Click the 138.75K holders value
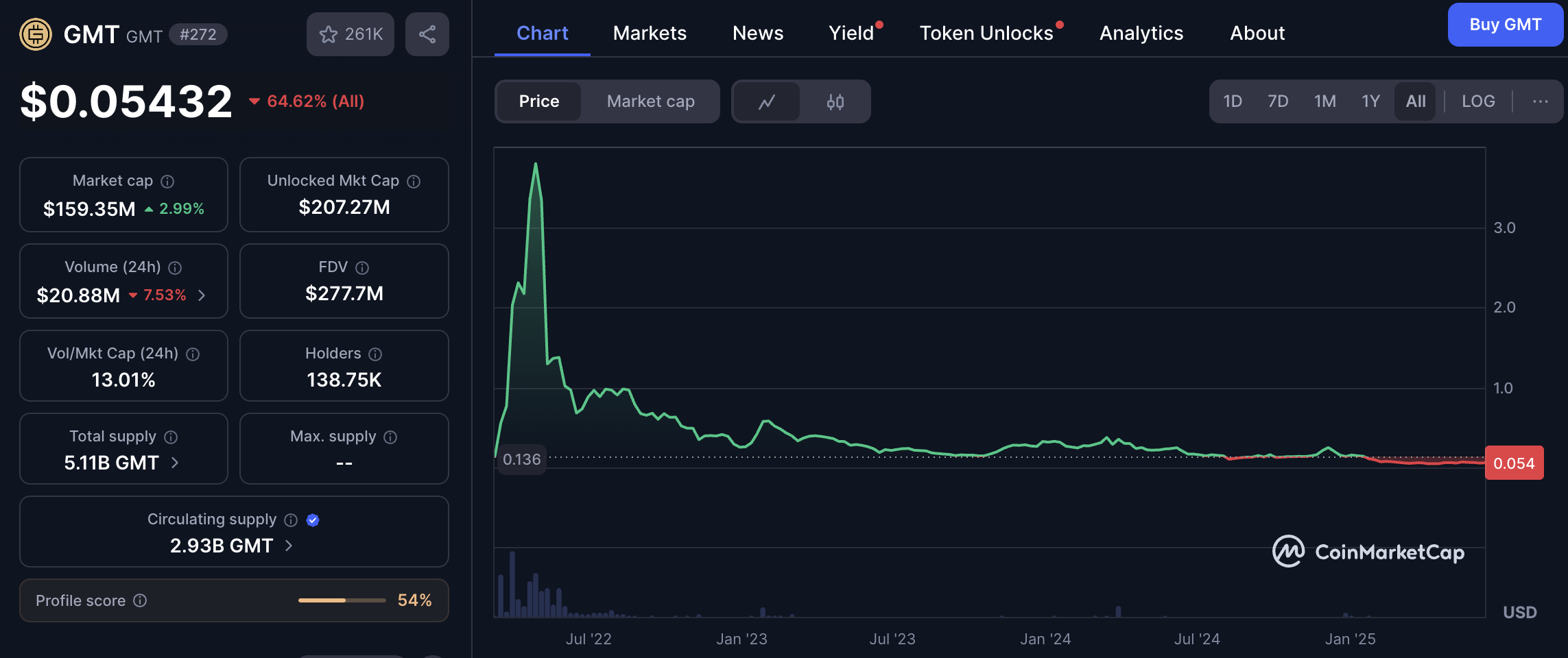1568x658 pixels. (344, 380)
